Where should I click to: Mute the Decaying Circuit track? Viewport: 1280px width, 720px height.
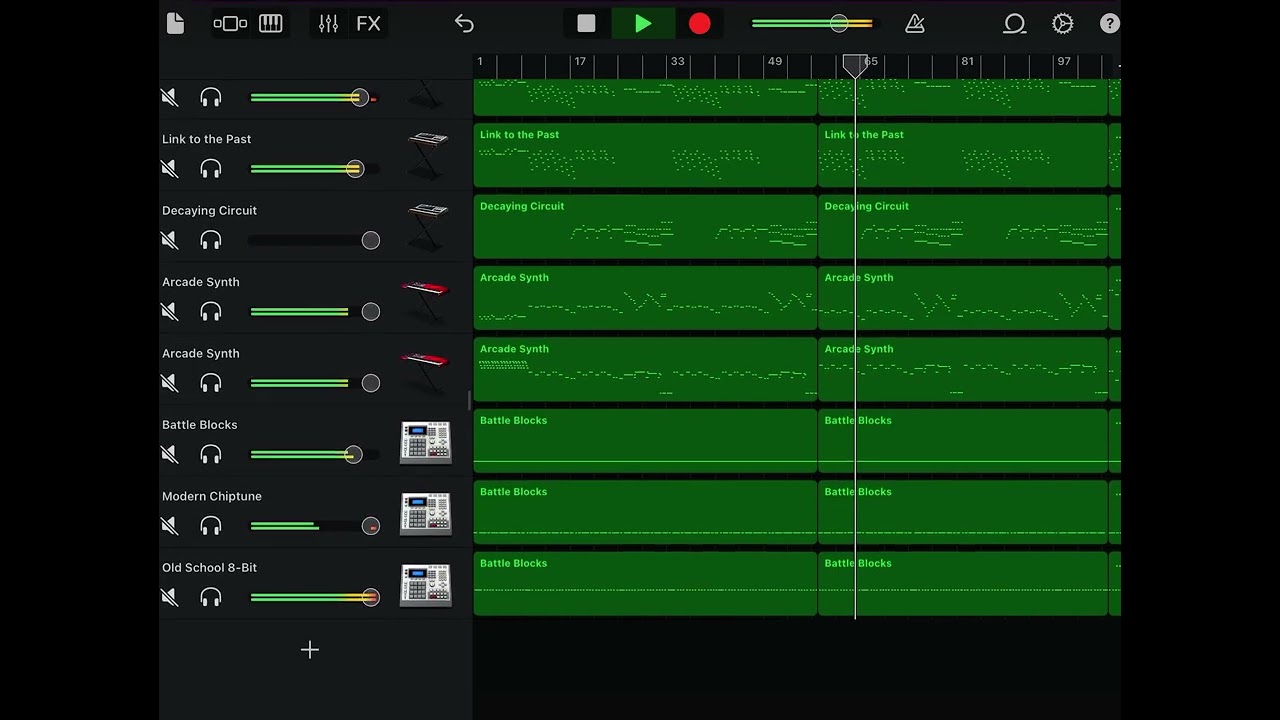coord(170,240)
